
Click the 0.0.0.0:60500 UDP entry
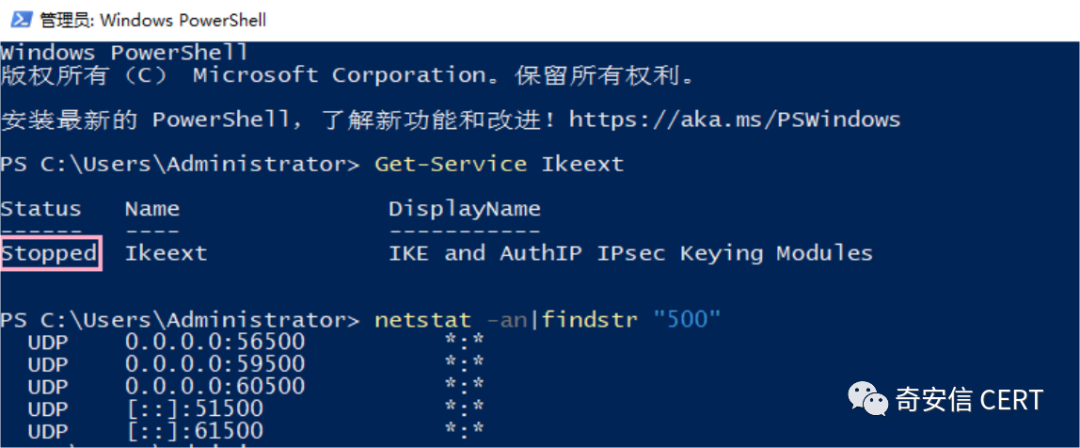[215, 387]
